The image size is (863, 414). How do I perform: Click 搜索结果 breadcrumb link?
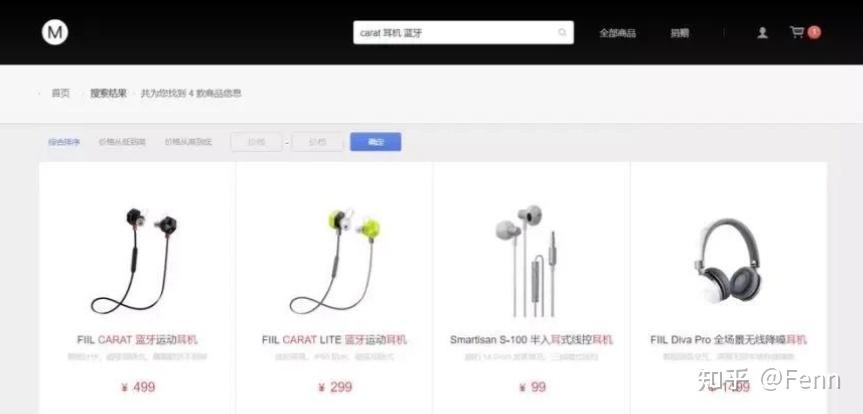(x=108, y=93)
